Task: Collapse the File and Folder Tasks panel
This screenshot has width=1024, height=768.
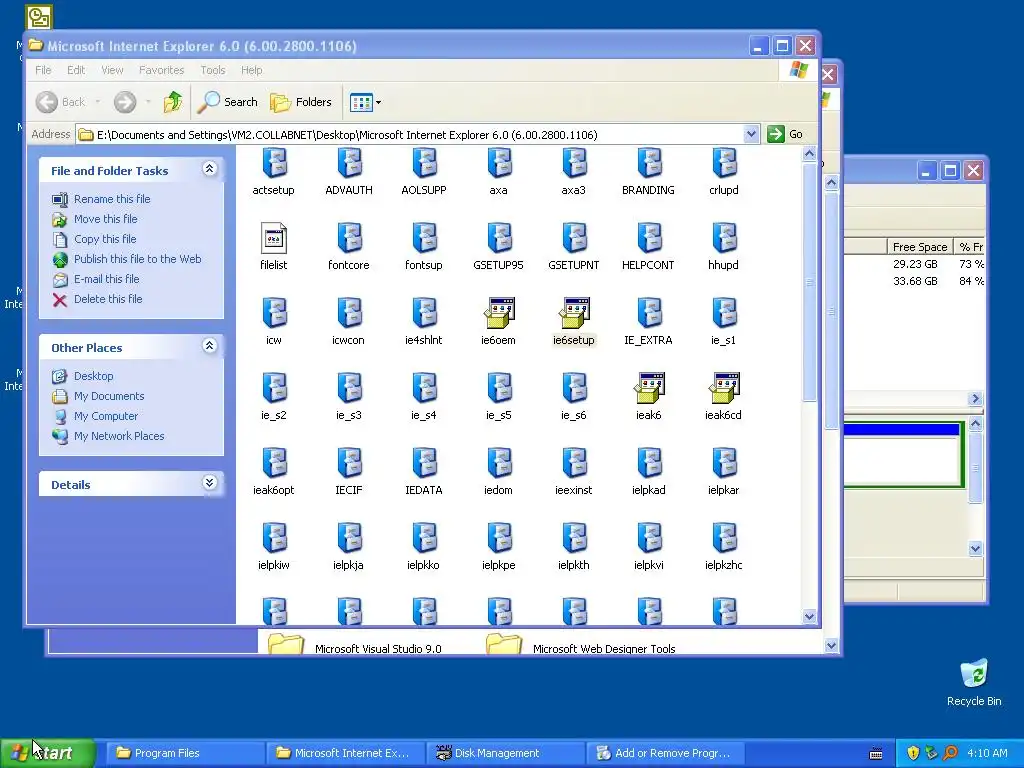Action: 209,169
